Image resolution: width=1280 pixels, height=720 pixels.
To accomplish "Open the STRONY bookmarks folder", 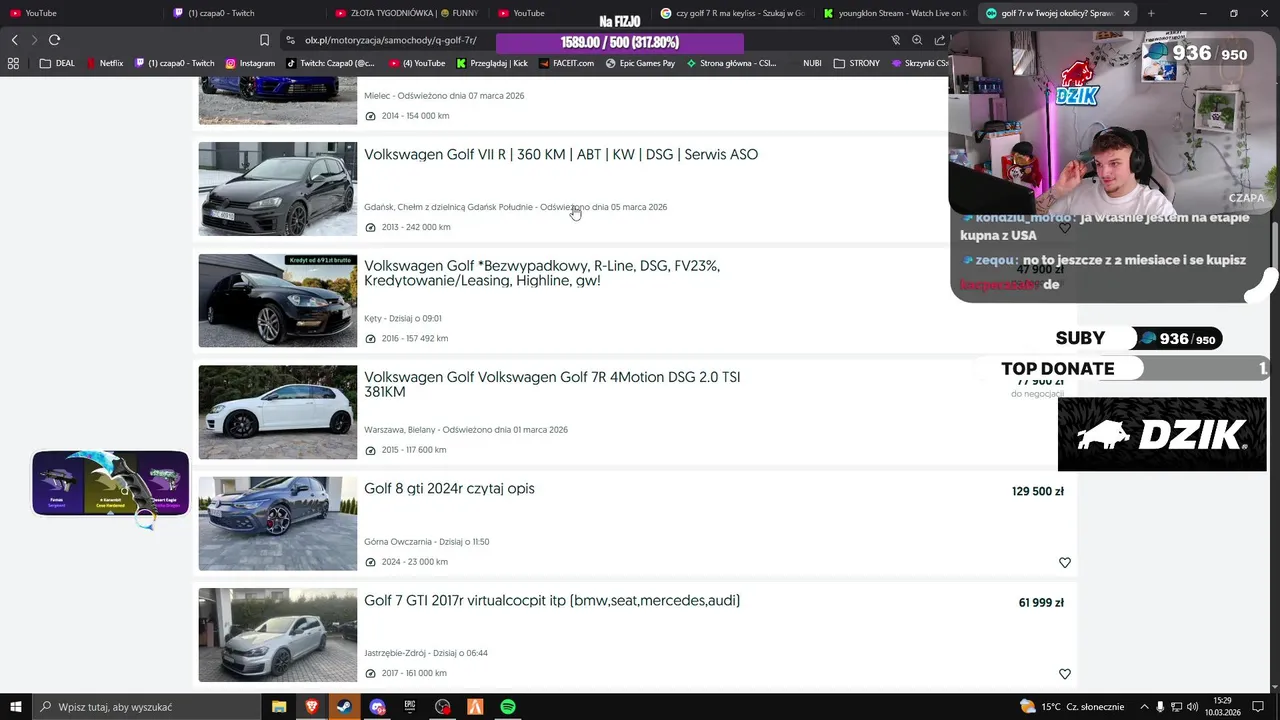I will 857,63.
